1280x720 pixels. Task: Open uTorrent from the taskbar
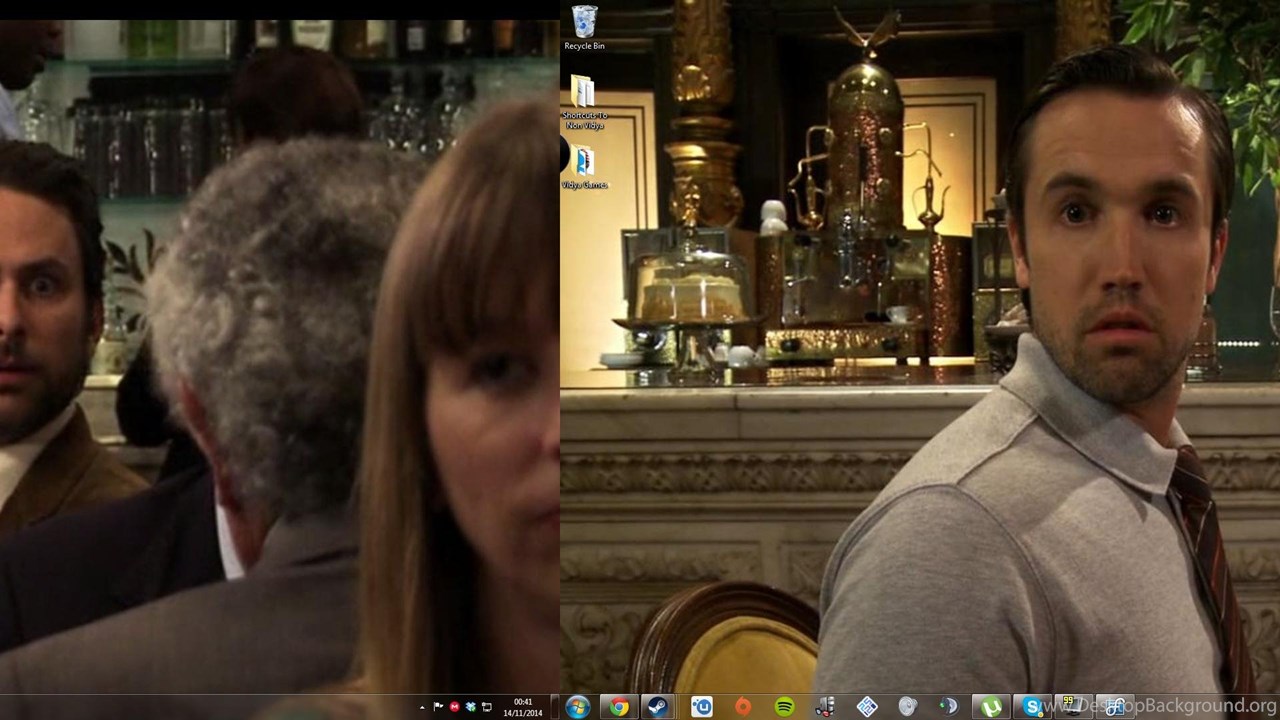coord(990,707)
